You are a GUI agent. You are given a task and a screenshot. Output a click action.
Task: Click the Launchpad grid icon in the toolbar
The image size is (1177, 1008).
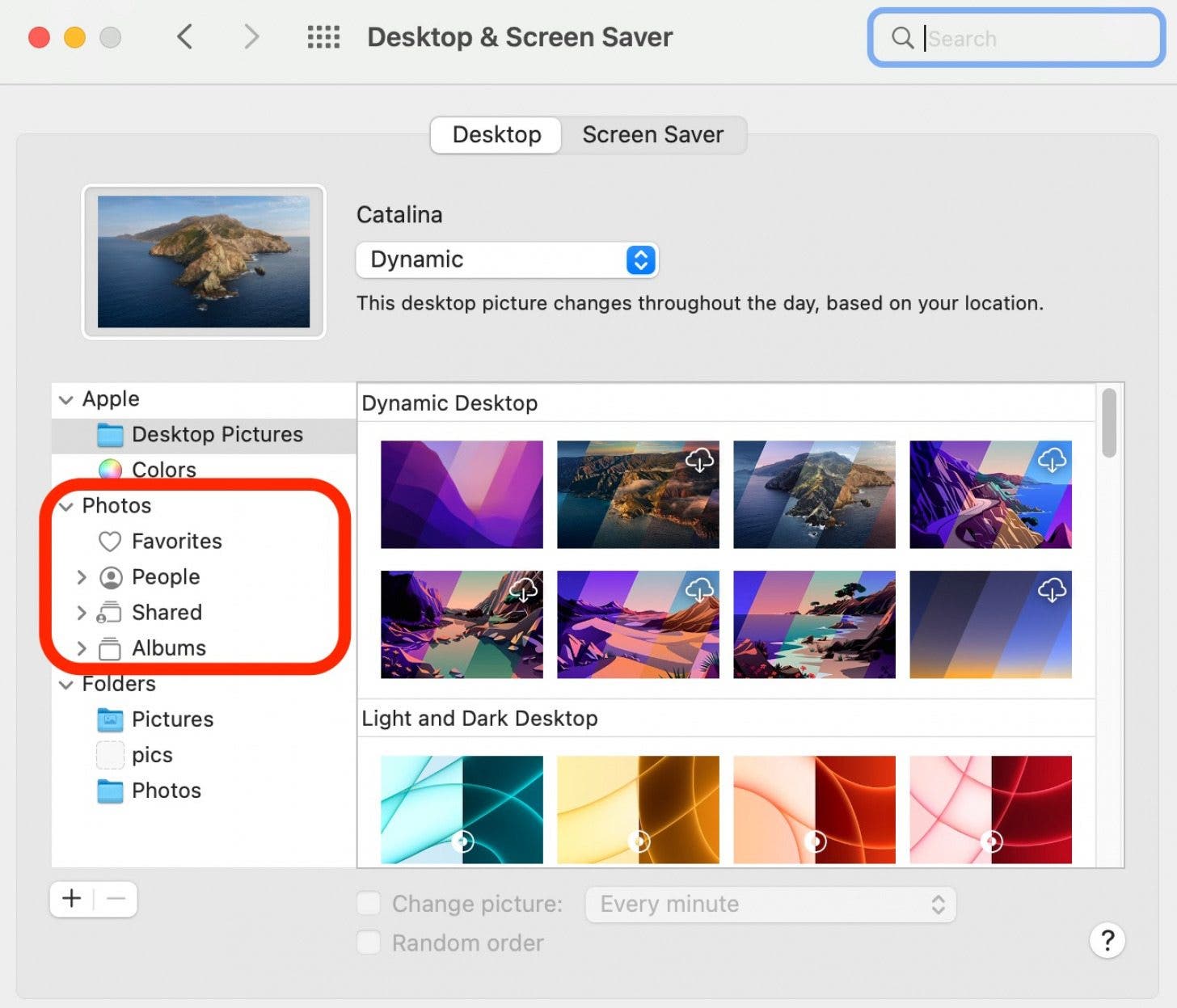323,36
